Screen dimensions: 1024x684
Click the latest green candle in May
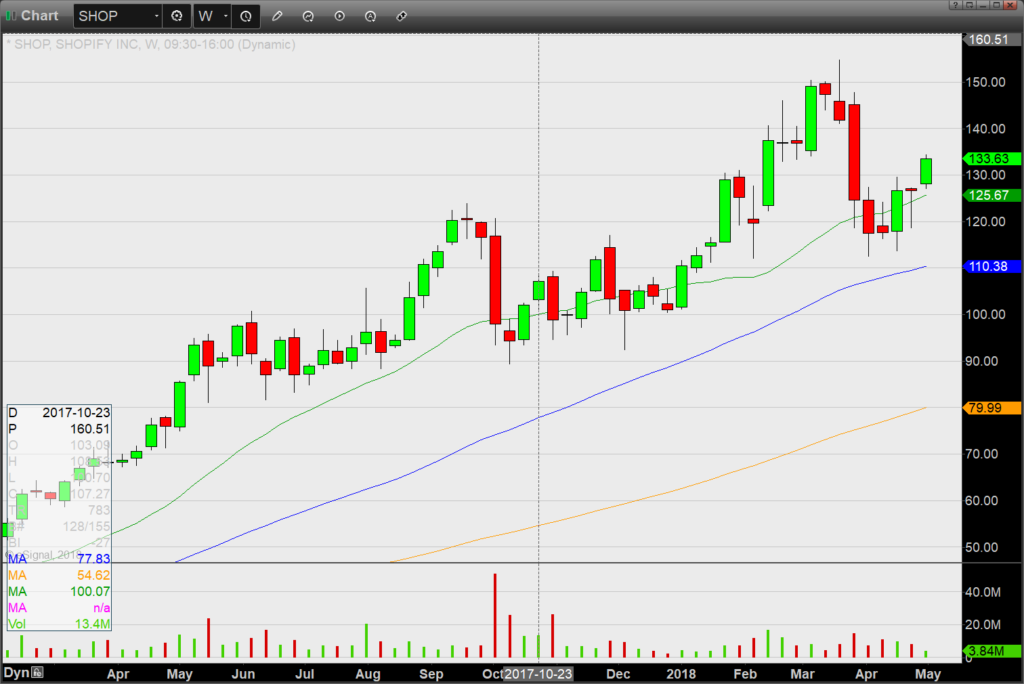point(926,171)
